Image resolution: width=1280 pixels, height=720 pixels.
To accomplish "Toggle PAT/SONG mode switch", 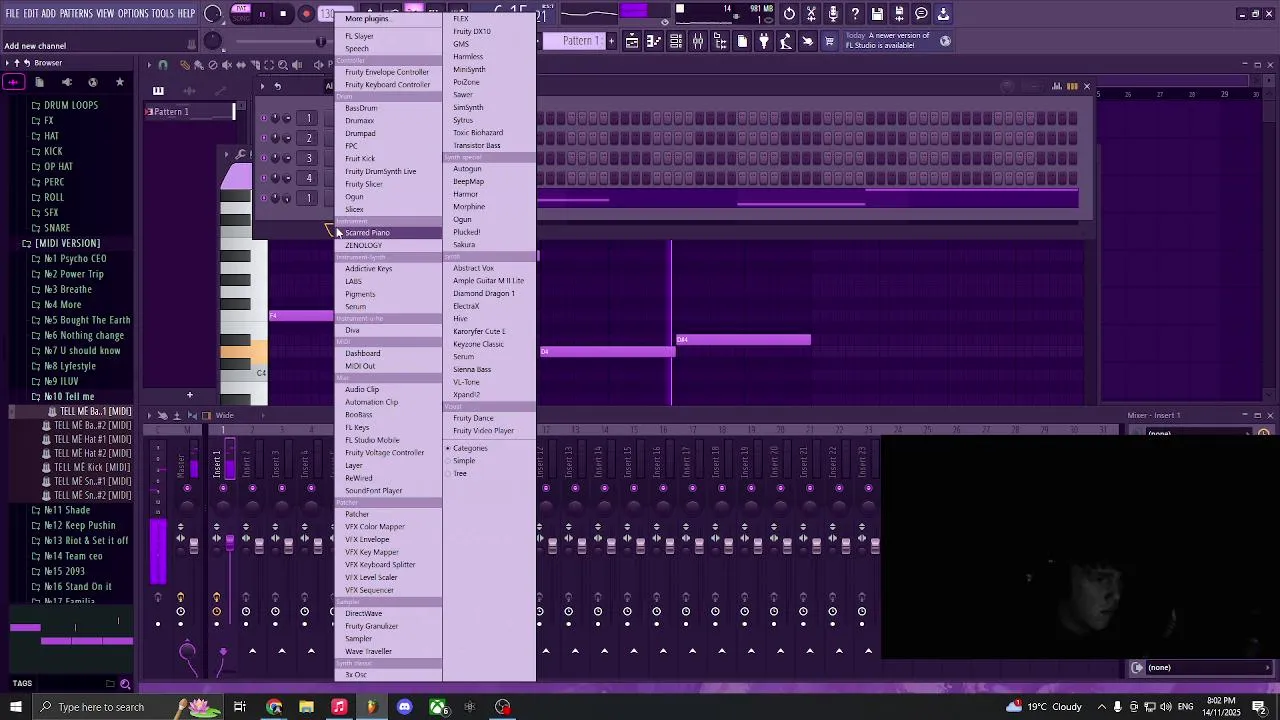I will (x=240, y=14).
